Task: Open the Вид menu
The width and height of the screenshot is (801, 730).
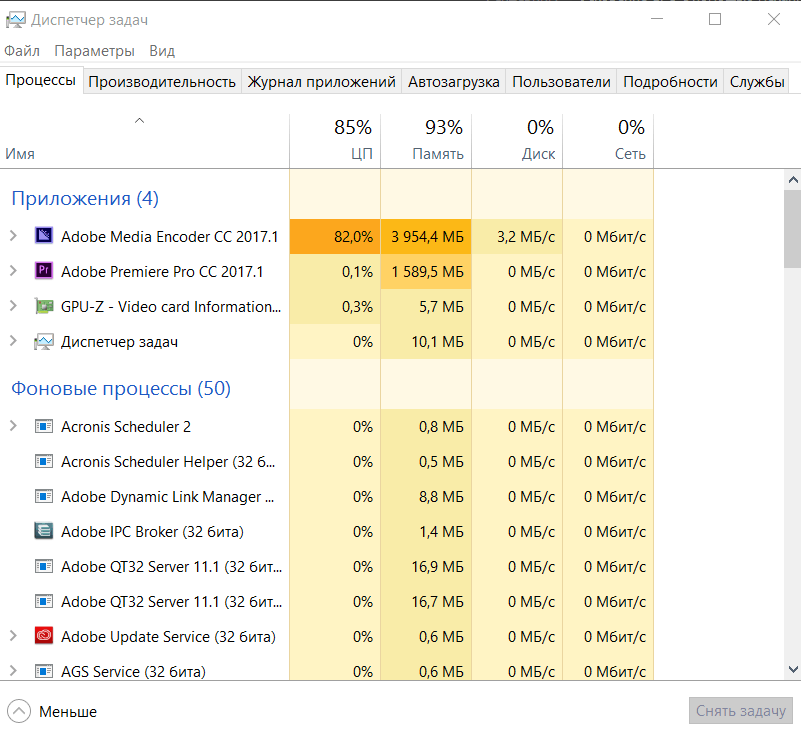Action: 162,51
